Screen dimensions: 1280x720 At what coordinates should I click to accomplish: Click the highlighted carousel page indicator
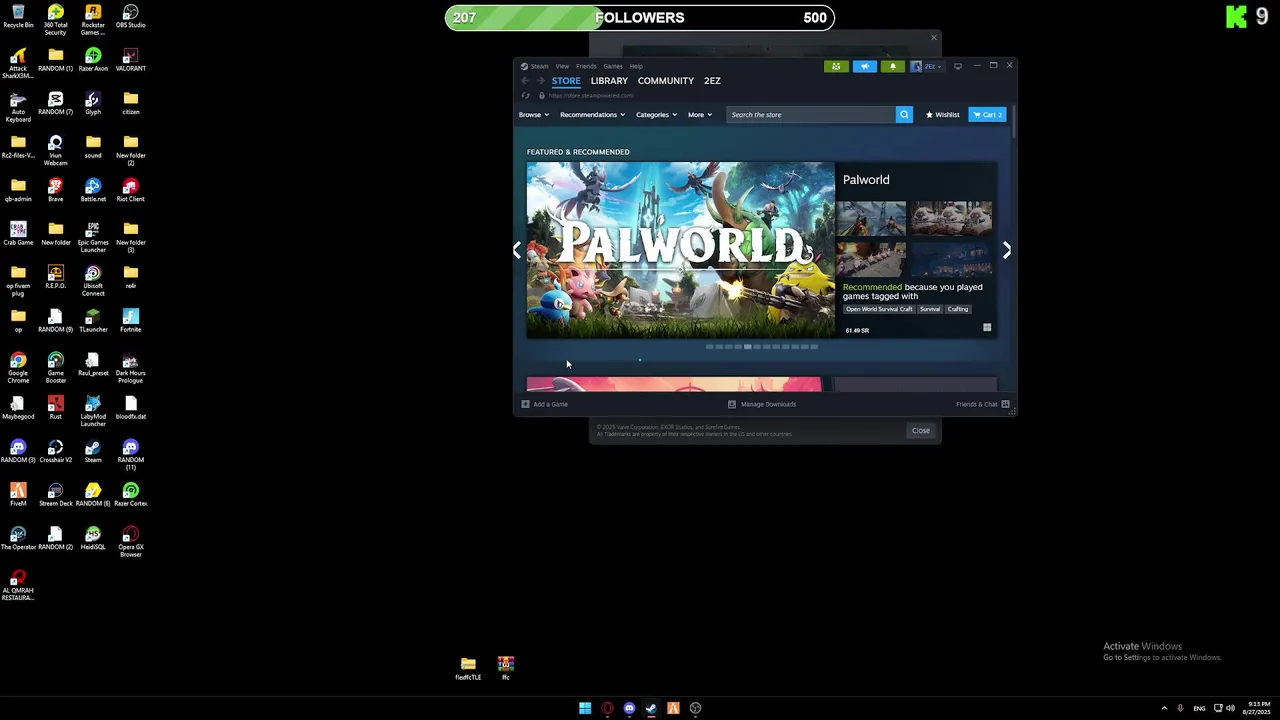pos(747,347)
